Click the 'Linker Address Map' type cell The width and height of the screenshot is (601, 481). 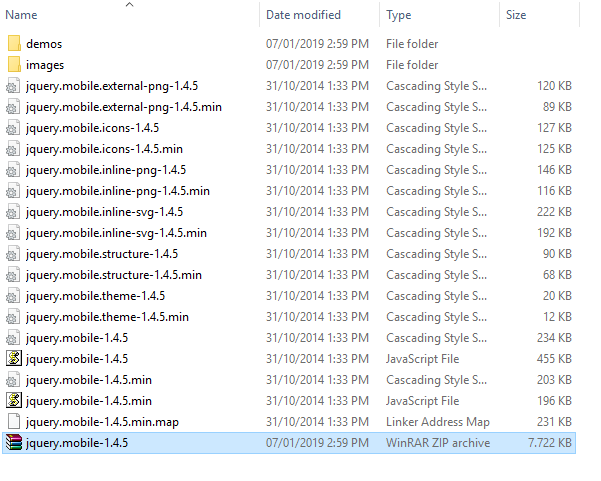pos(438,422)
